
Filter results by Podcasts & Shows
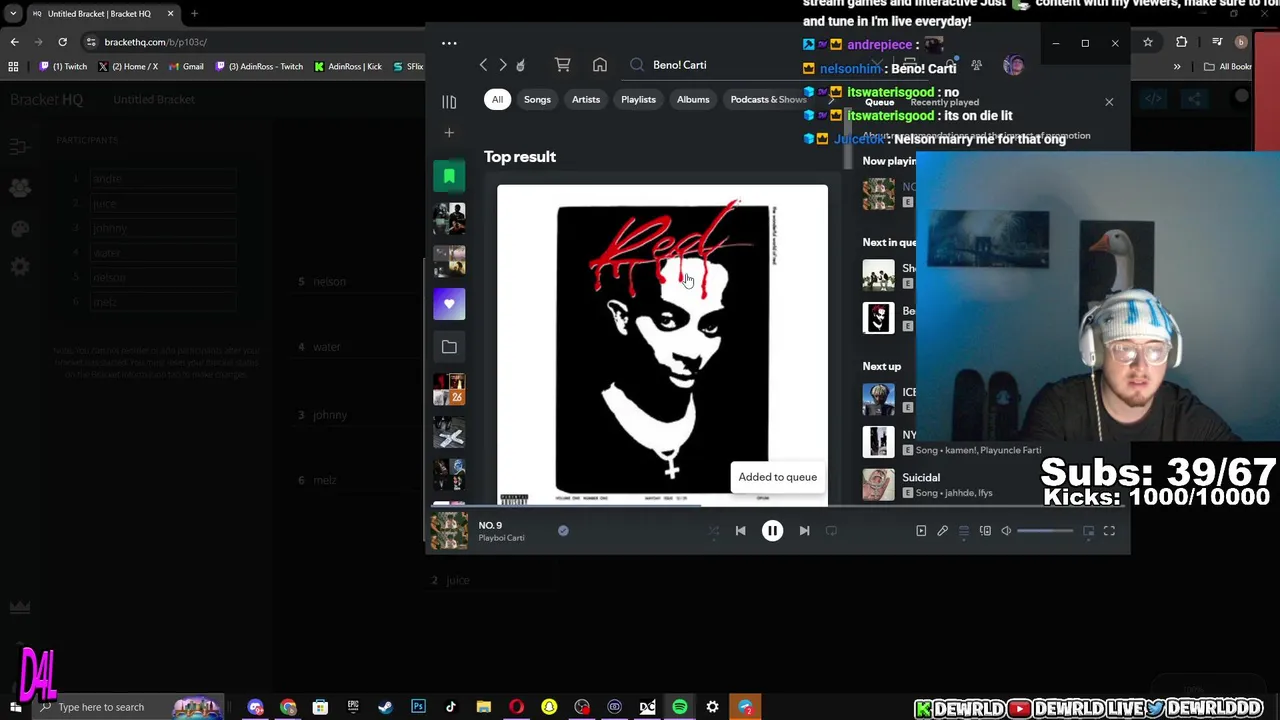768,99
